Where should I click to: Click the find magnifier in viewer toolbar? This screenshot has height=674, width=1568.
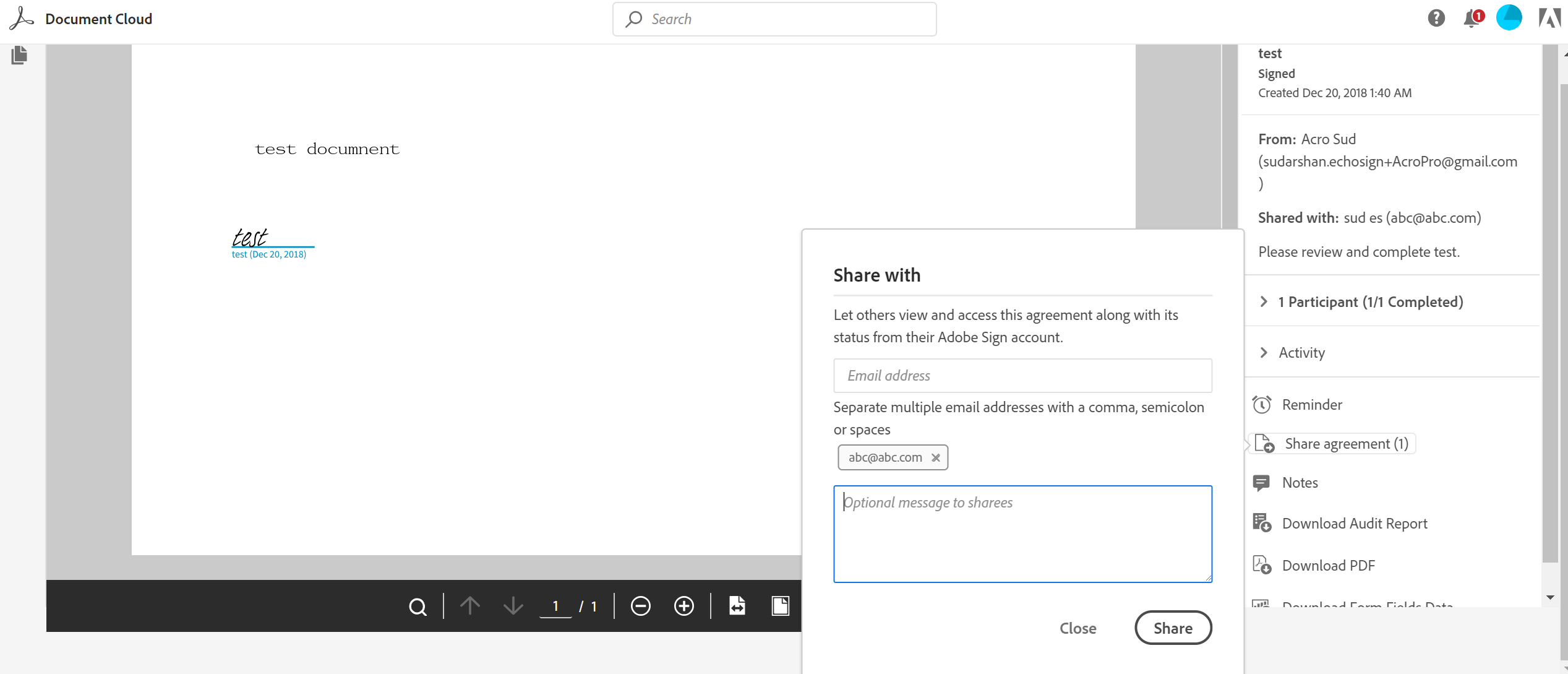418,607
